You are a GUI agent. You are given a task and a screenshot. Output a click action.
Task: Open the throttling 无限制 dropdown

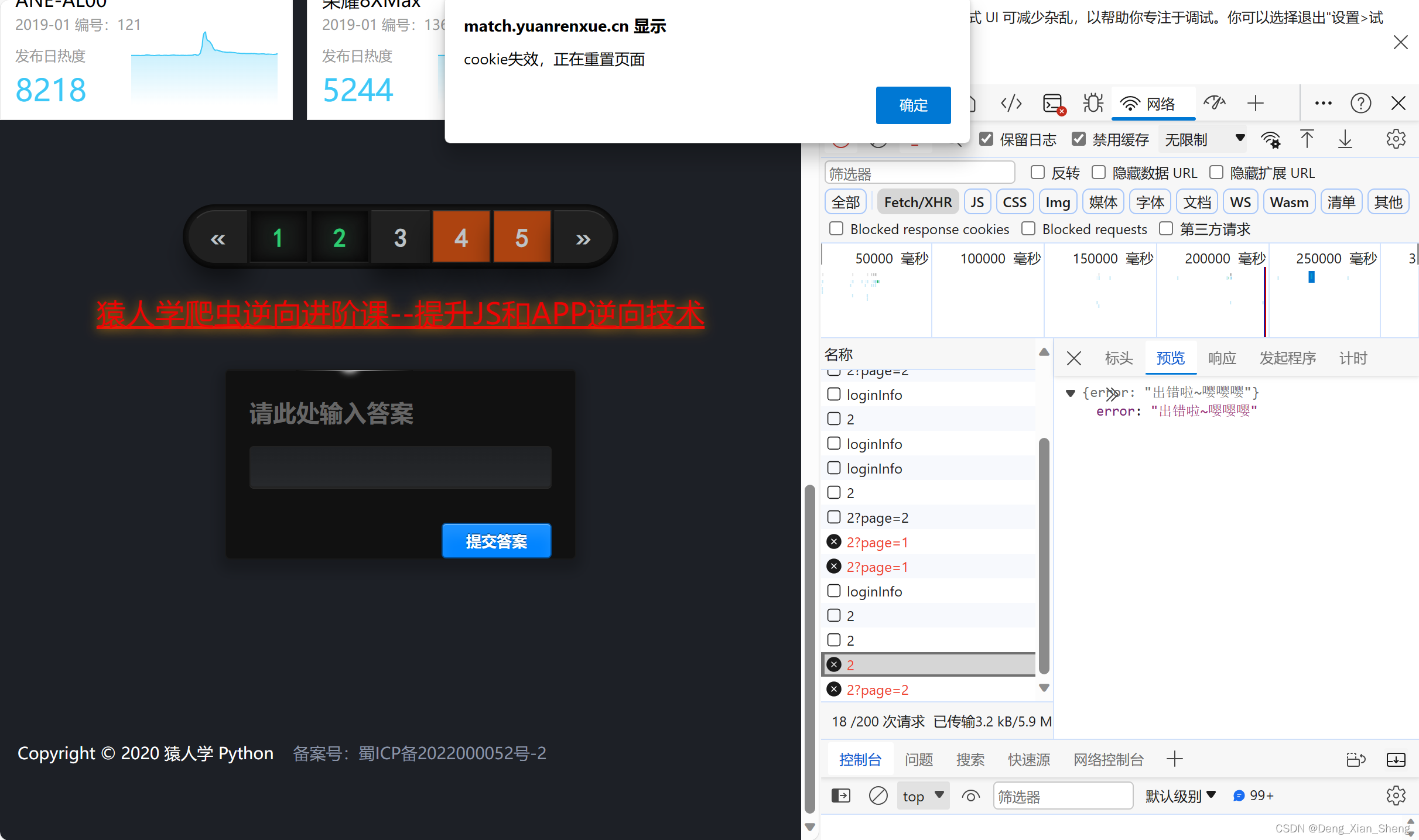pyautogui.click(x=1203, y=139)
